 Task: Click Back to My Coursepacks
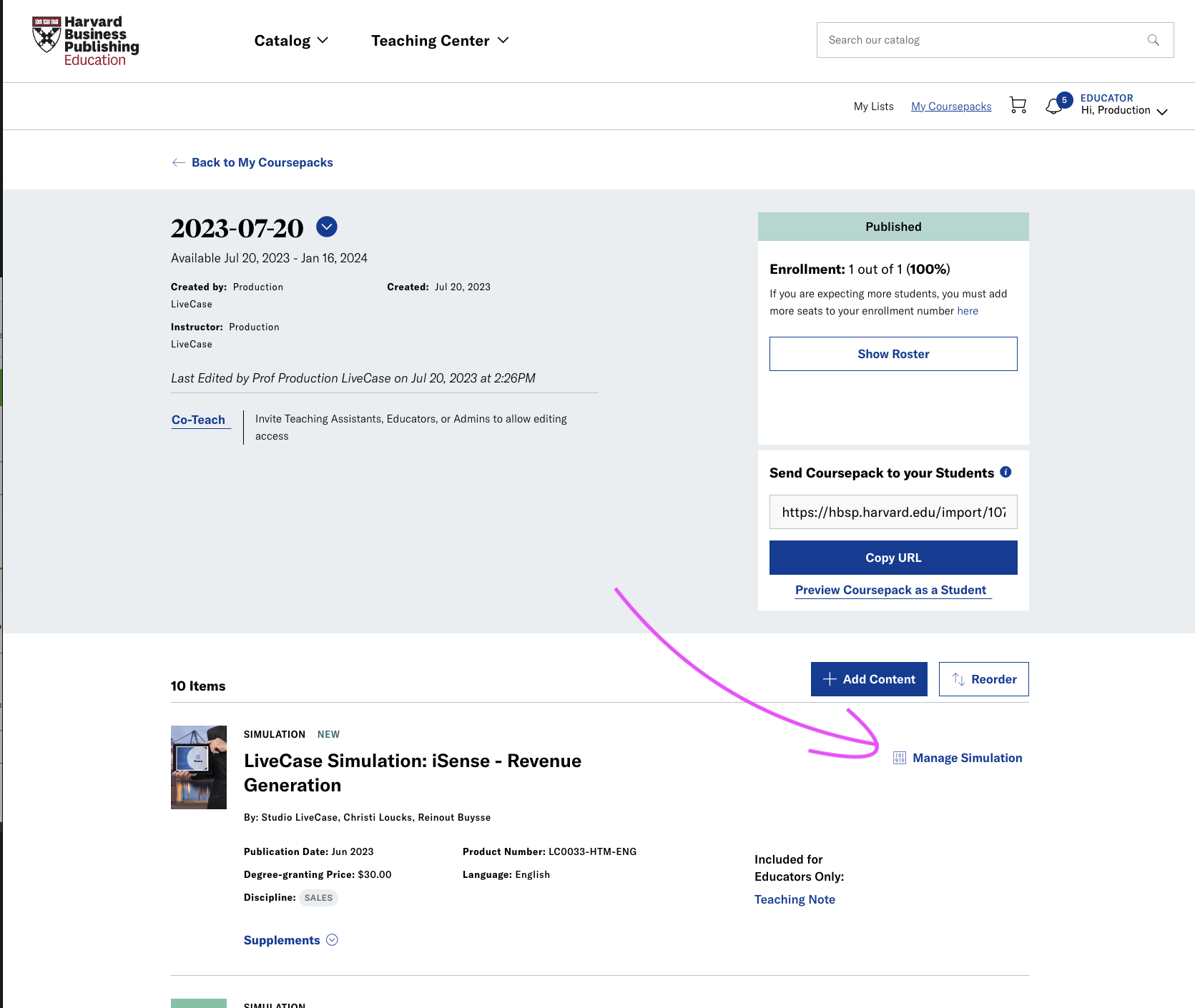(x=262, y=163)
